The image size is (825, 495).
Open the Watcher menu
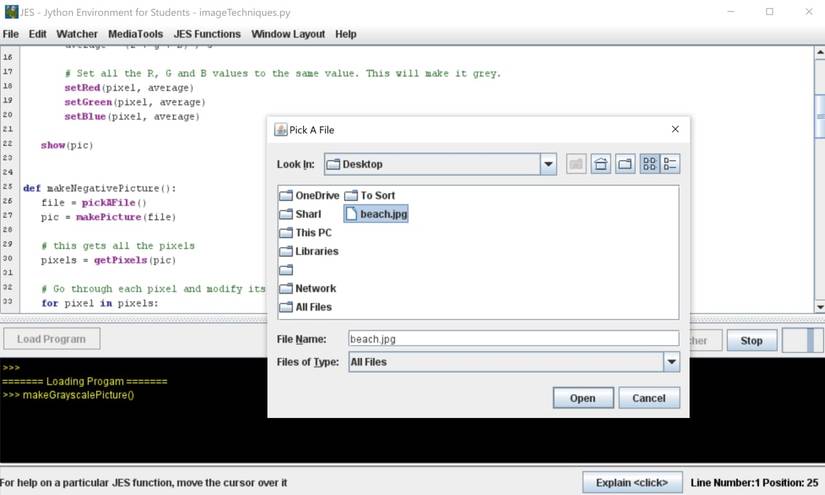coord(77,34)
